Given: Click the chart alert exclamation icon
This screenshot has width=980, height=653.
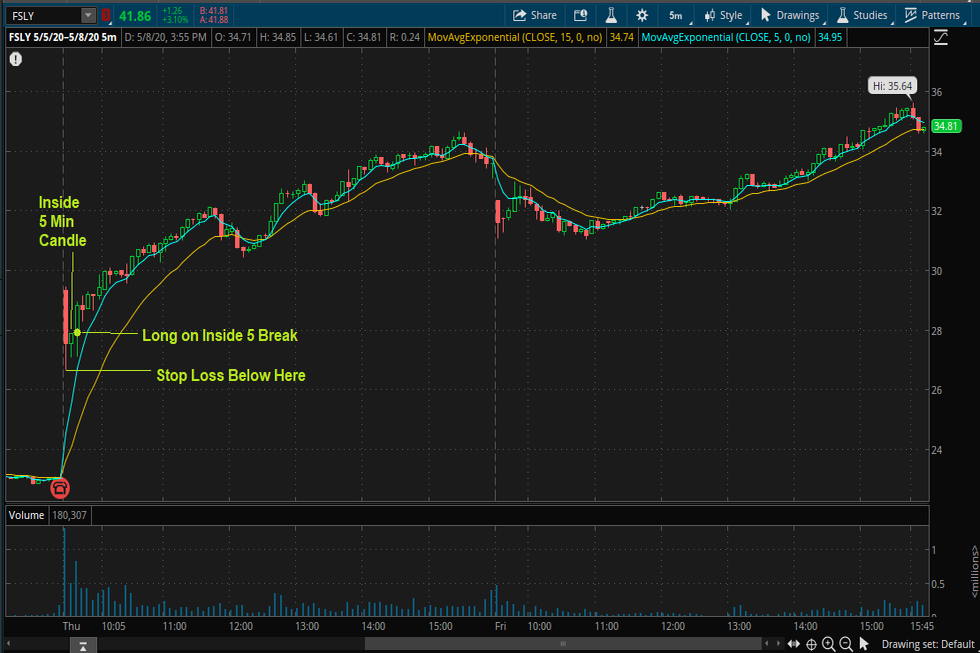Looking at the screenshot, I should 16,60.
